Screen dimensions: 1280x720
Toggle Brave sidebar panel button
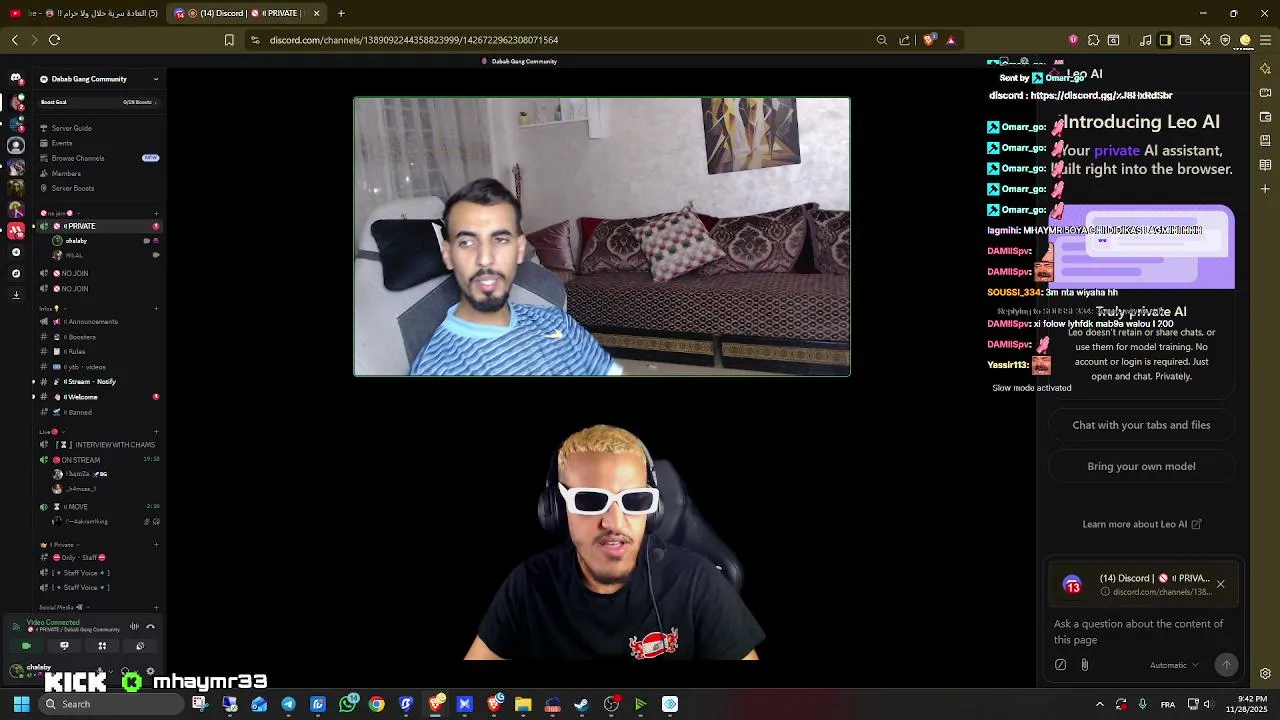(x=1165, y=40)
